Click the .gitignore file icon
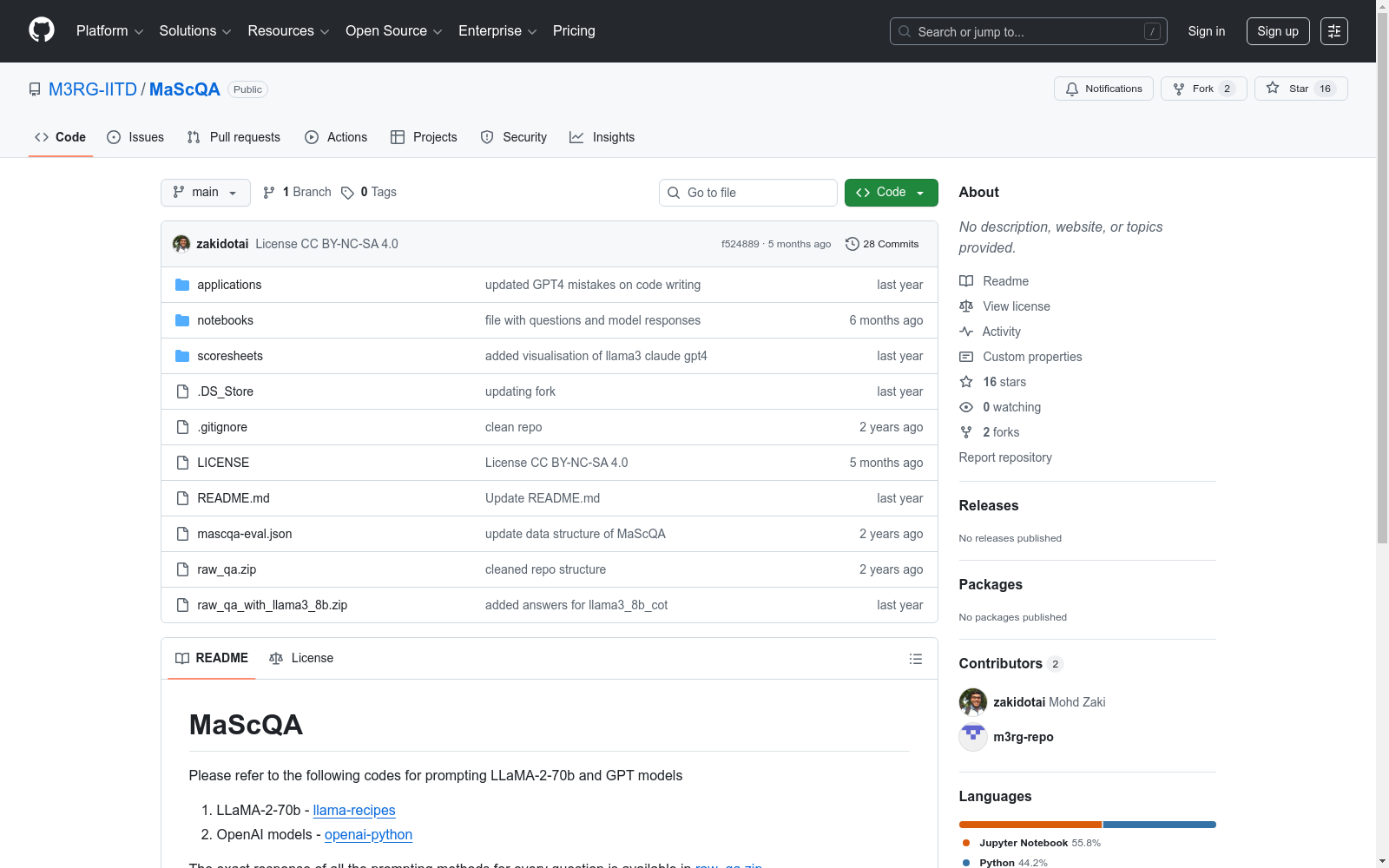The image size is (1389, 868). pyautogui.click(x=182, y=427)
